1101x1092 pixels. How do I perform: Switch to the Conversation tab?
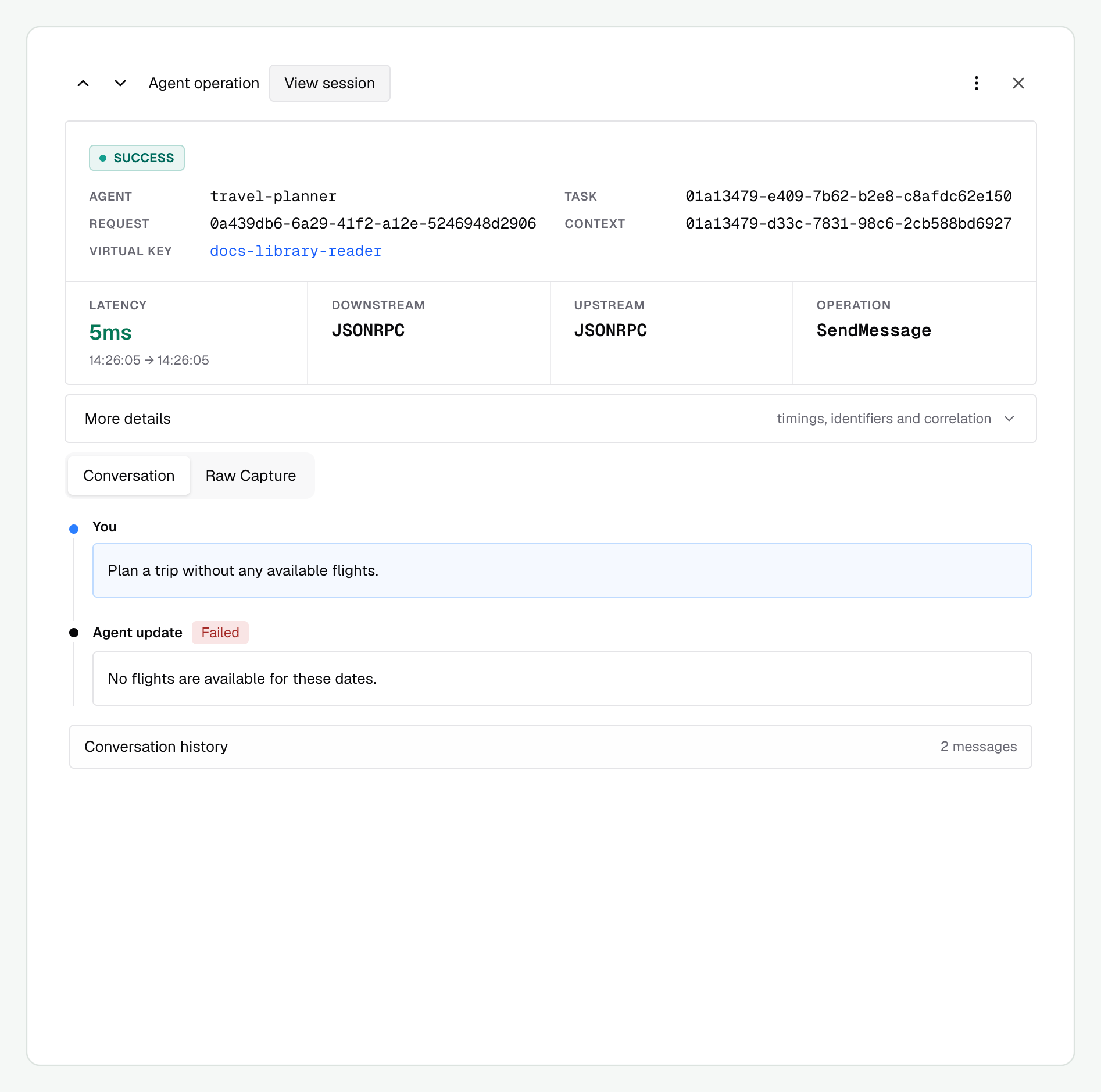pos(129,476)
